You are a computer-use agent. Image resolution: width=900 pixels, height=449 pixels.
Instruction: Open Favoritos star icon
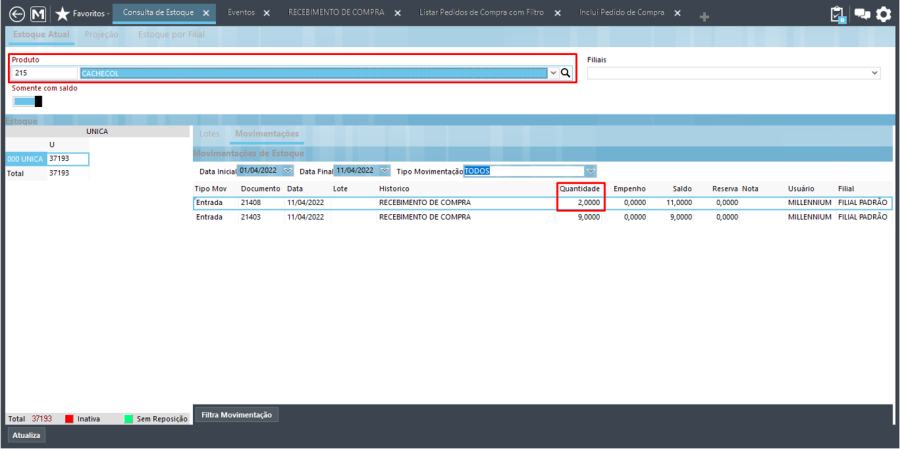[62, 14]
